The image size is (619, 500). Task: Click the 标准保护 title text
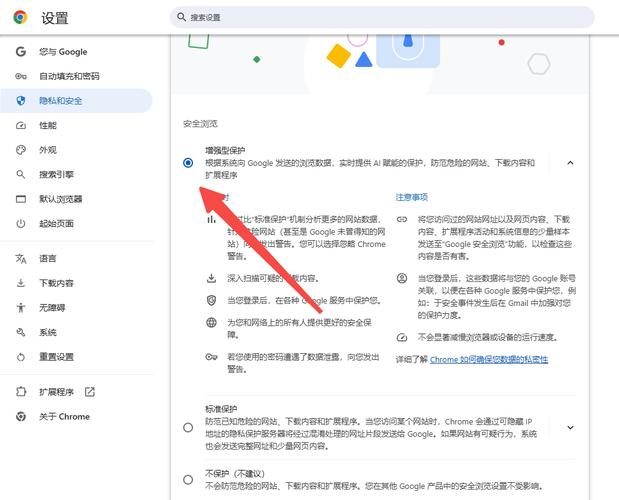point(221,409)
